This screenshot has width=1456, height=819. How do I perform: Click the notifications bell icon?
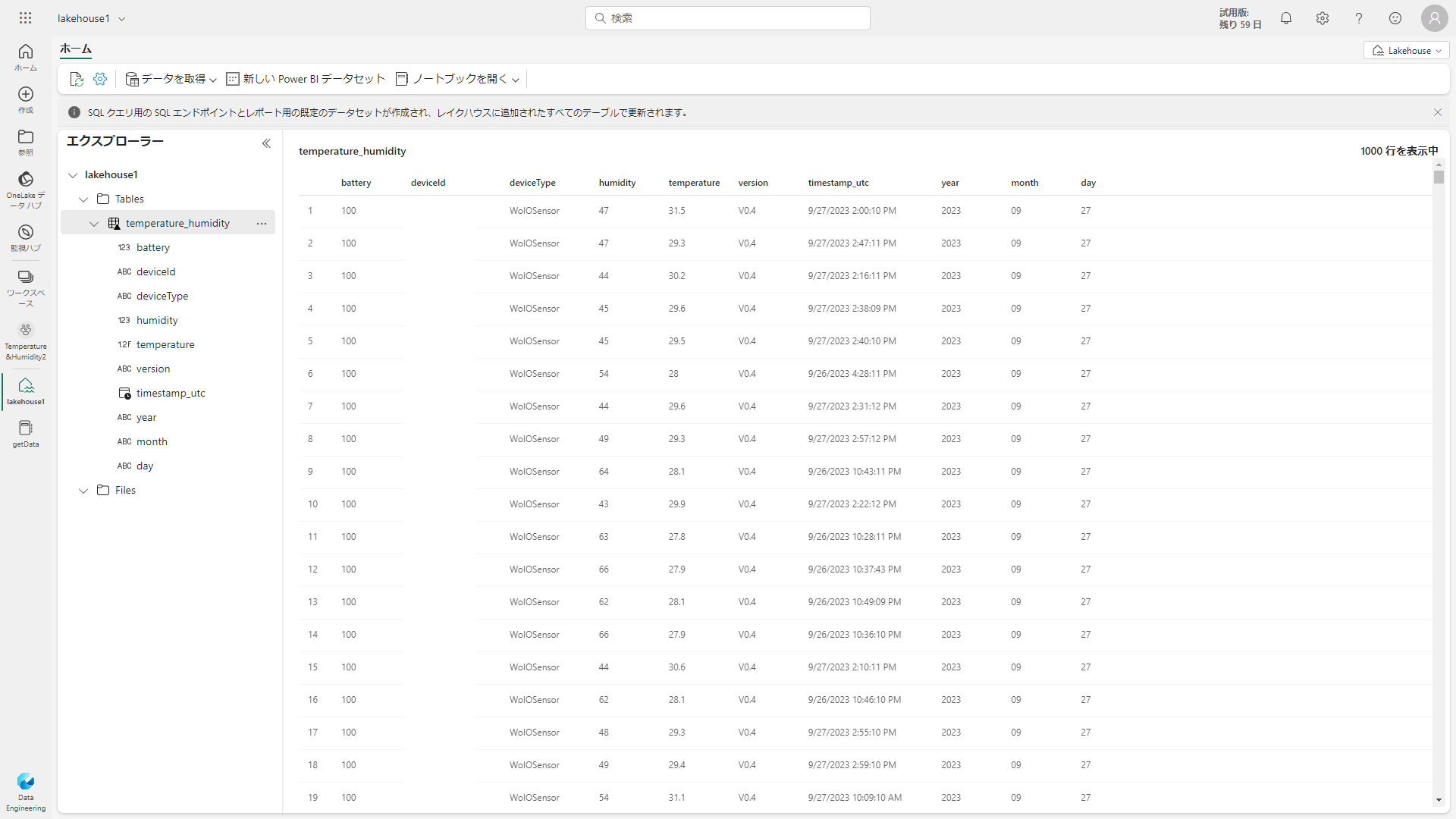[1286, 18]
